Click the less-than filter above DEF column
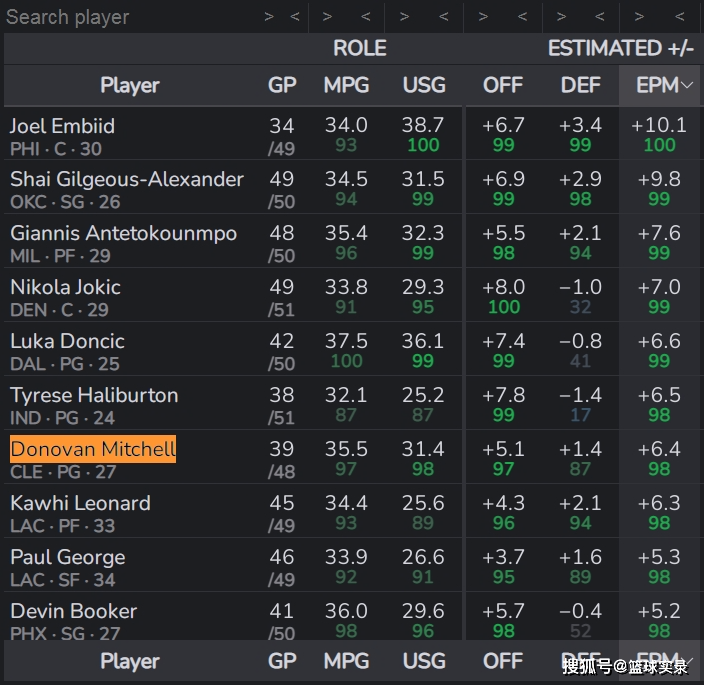Viewport: 704px width, 685px height. (599, 16)
